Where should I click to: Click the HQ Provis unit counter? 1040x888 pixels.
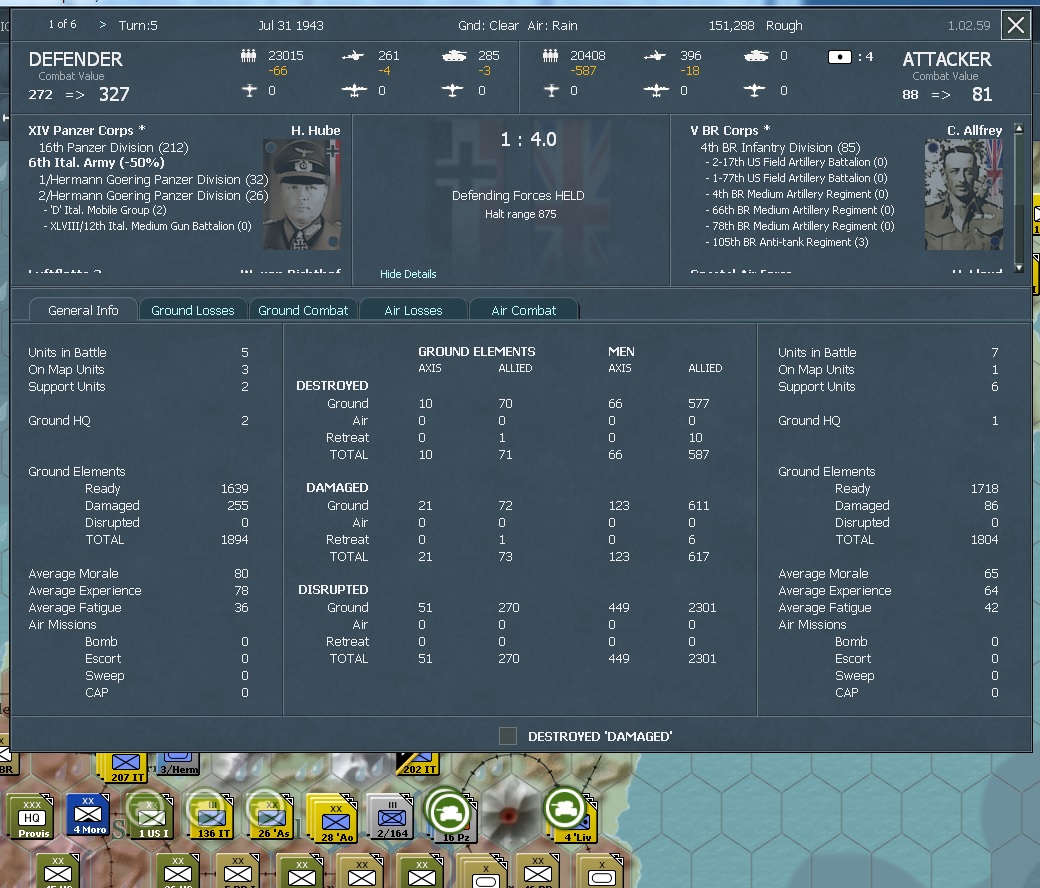(30, 816)
